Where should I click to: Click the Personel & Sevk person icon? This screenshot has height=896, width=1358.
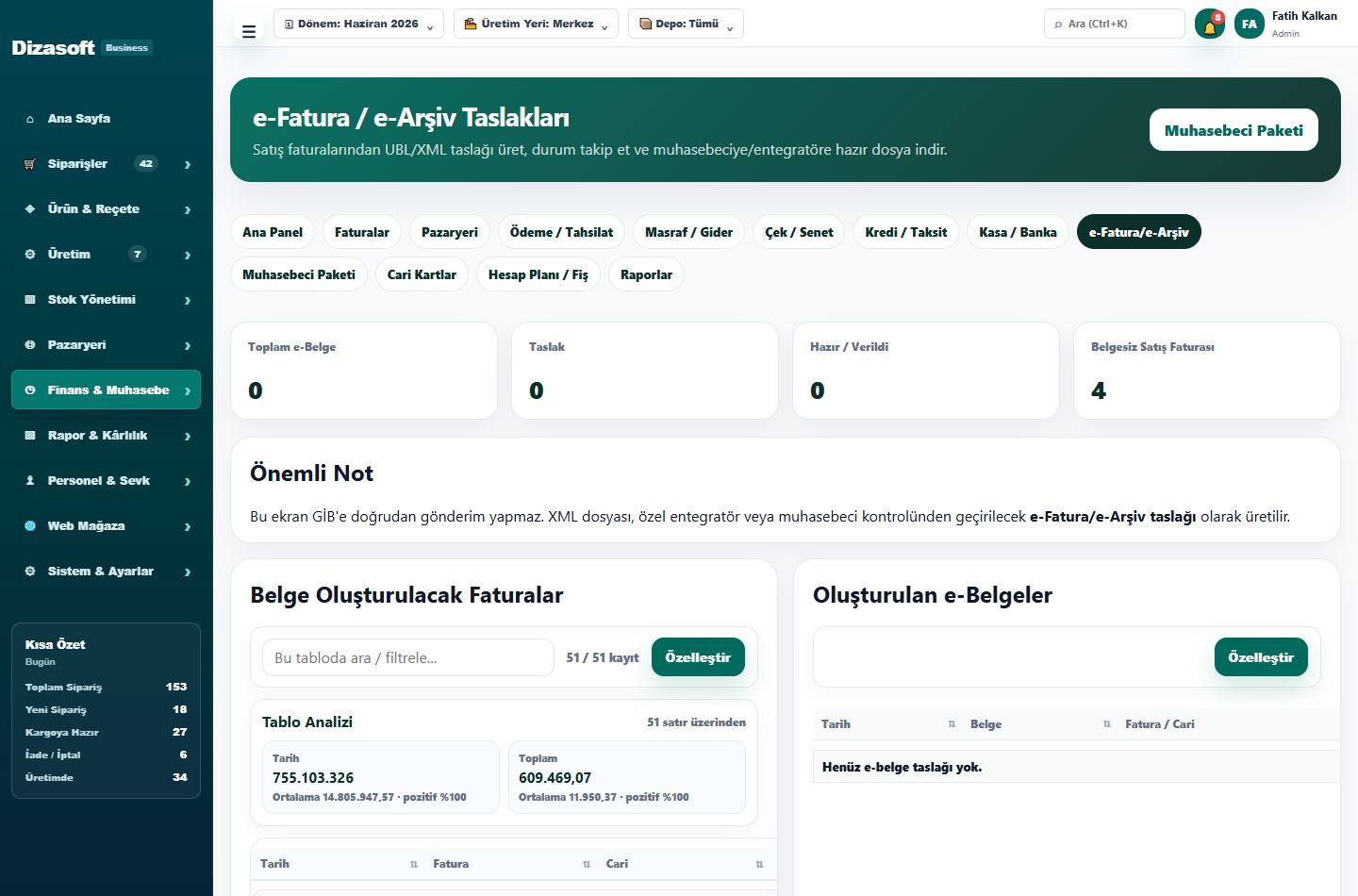pyautogui.click(x=30, y=481)
